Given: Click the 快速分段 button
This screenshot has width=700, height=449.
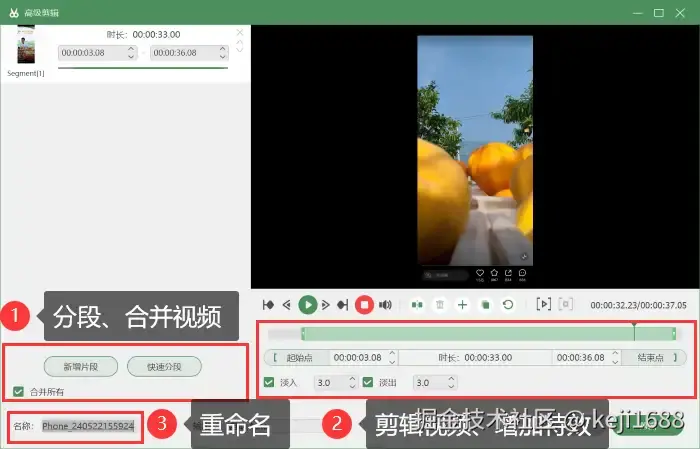Looking at the screenshot, I should tap(164, 367).
